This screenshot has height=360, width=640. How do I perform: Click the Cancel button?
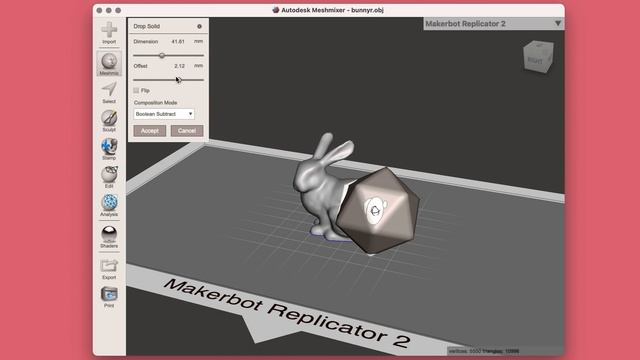pyautogui.click(x=187, y=131)
